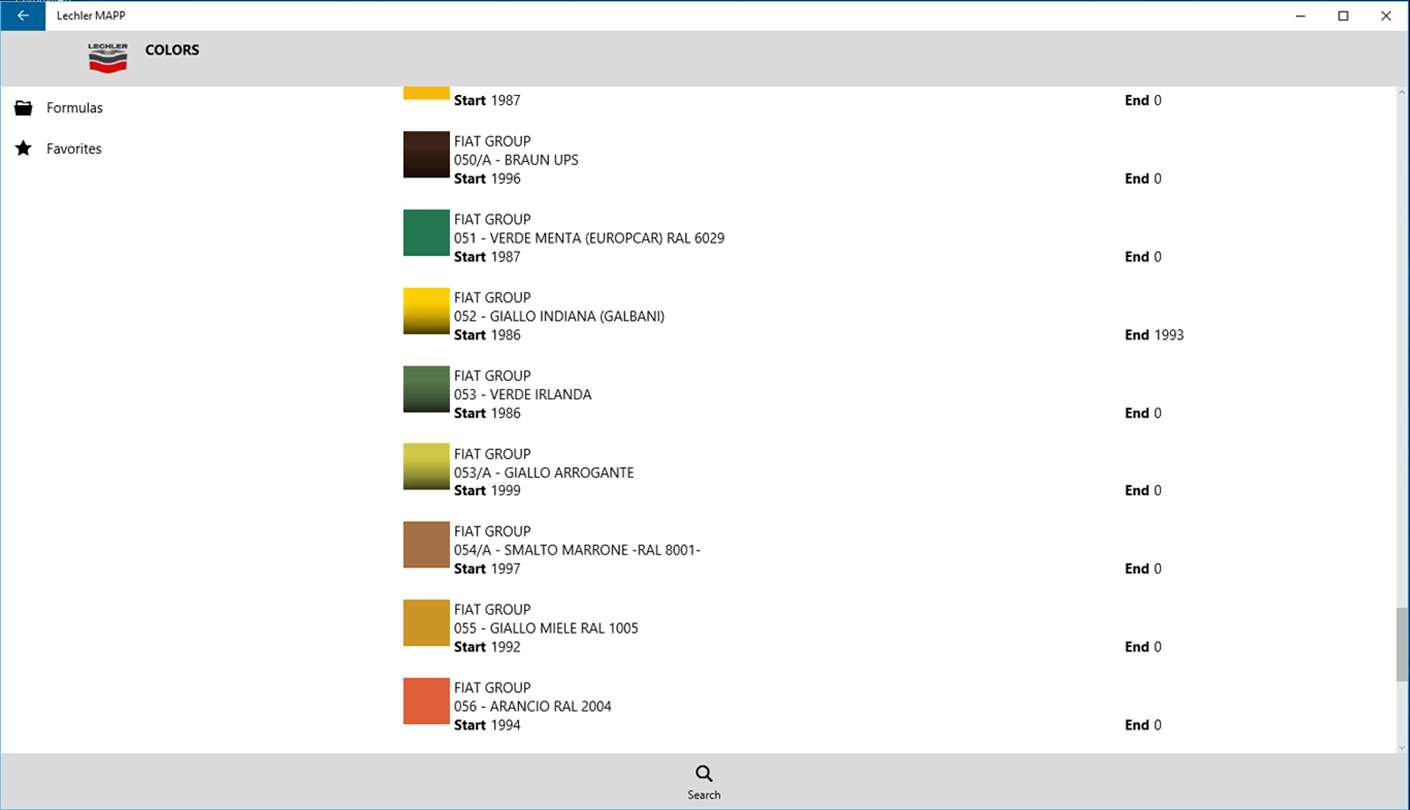Open Formulas in the sidebar

click(74, 108)
